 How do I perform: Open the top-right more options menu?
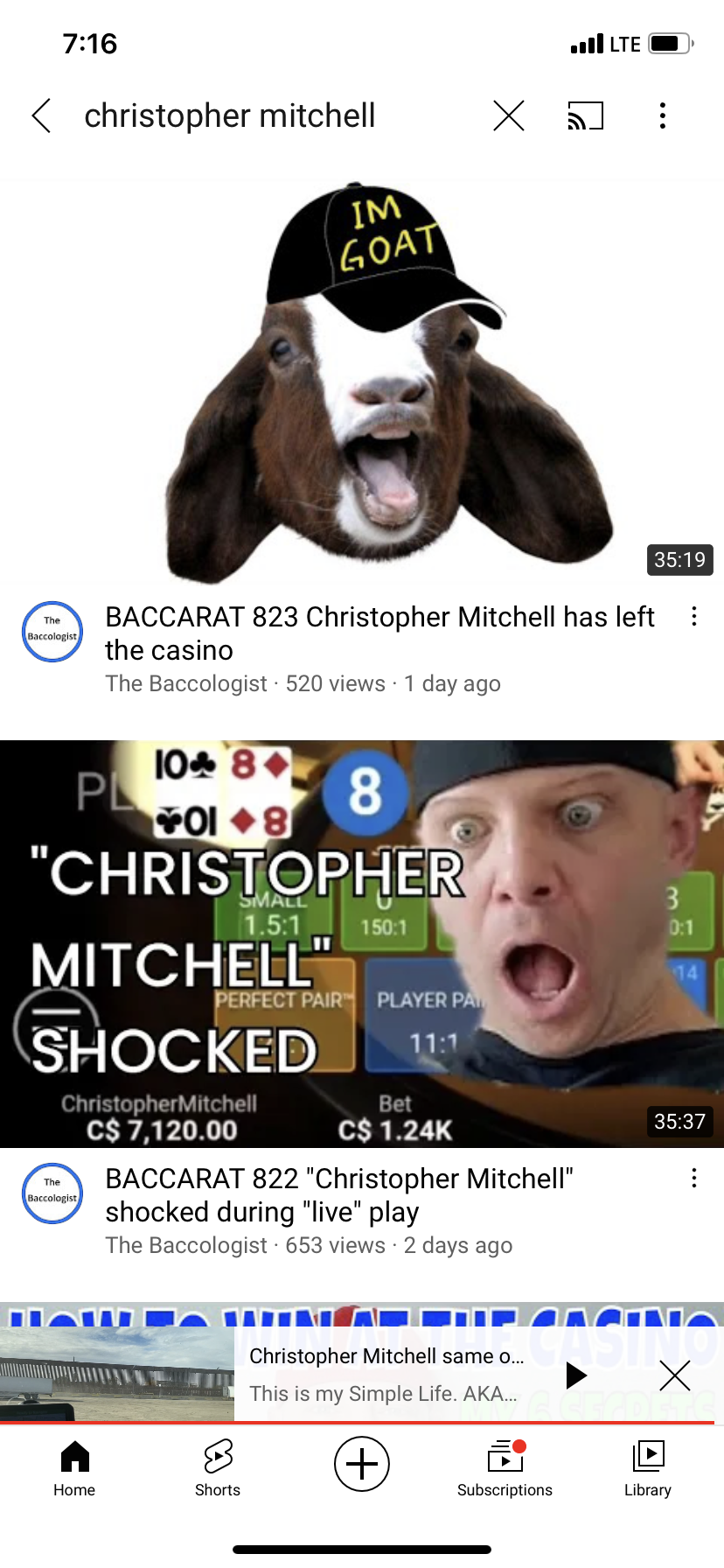[663, 115]
